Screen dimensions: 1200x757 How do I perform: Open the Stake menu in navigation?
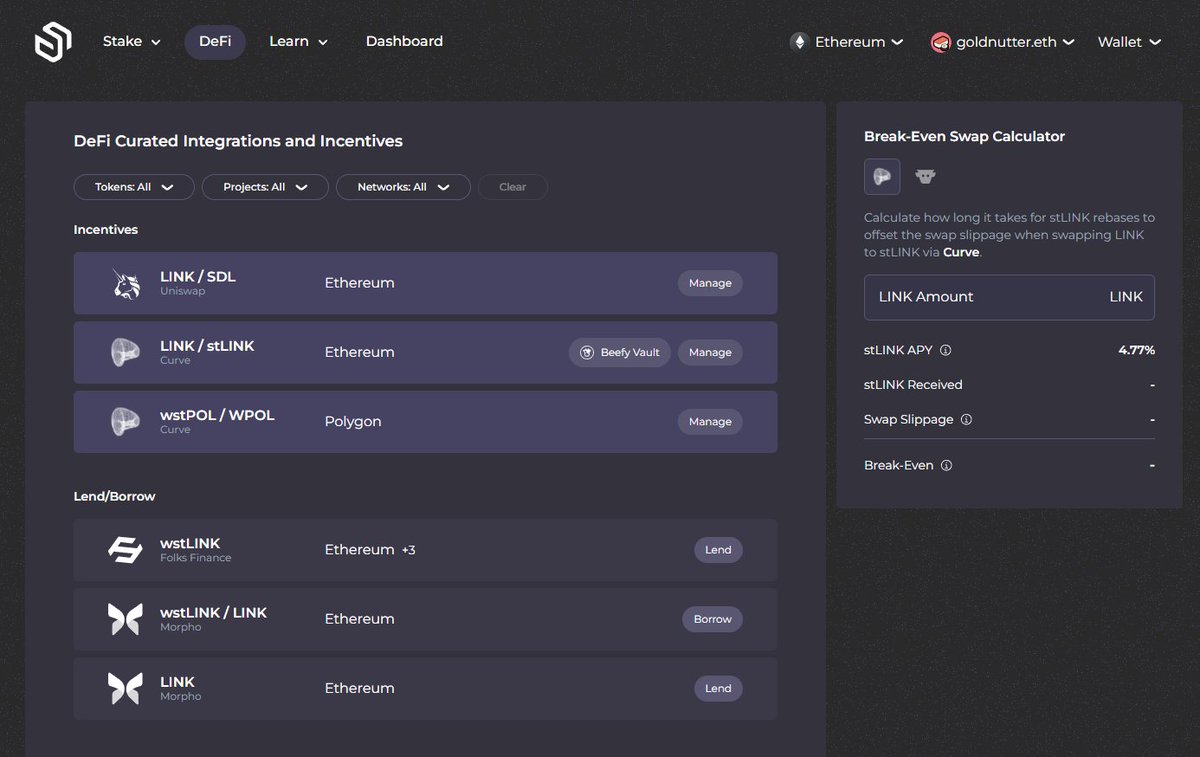click(x=131, y=42)
